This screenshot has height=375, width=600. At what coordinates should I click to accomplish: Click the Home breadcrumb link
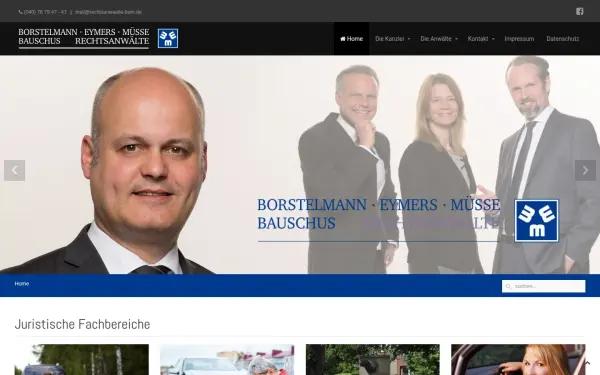[22, 284]
